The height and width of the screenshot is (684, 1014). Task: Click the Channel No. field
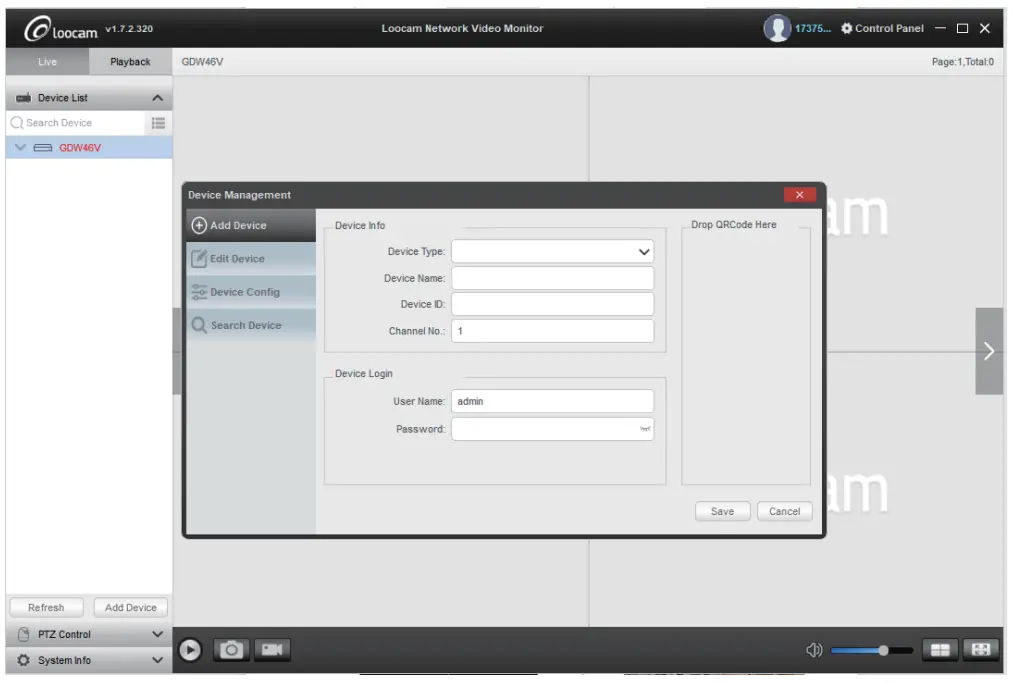[552, 331]
